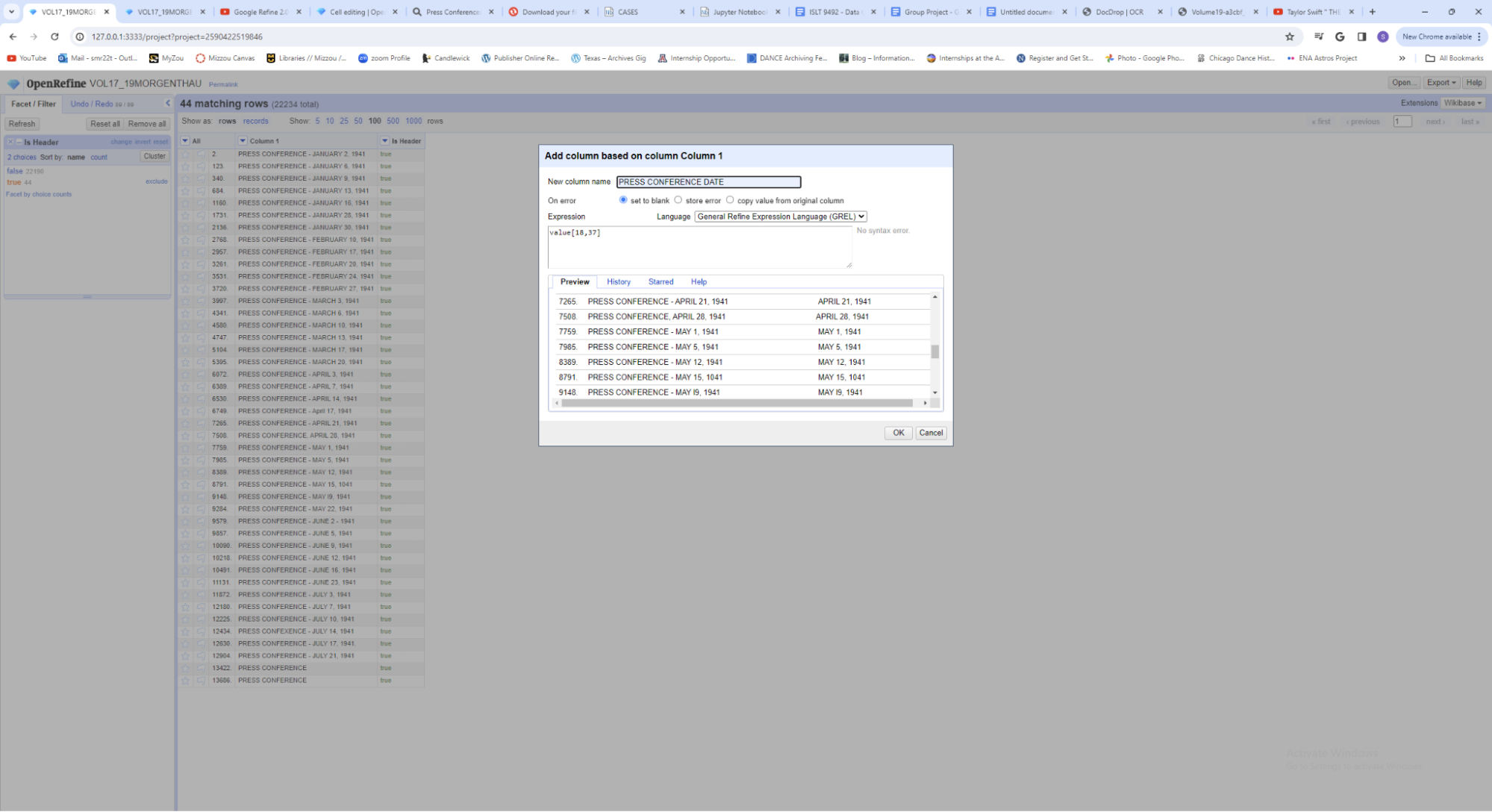Switch to the Help tab in dialog

point(699,282)
